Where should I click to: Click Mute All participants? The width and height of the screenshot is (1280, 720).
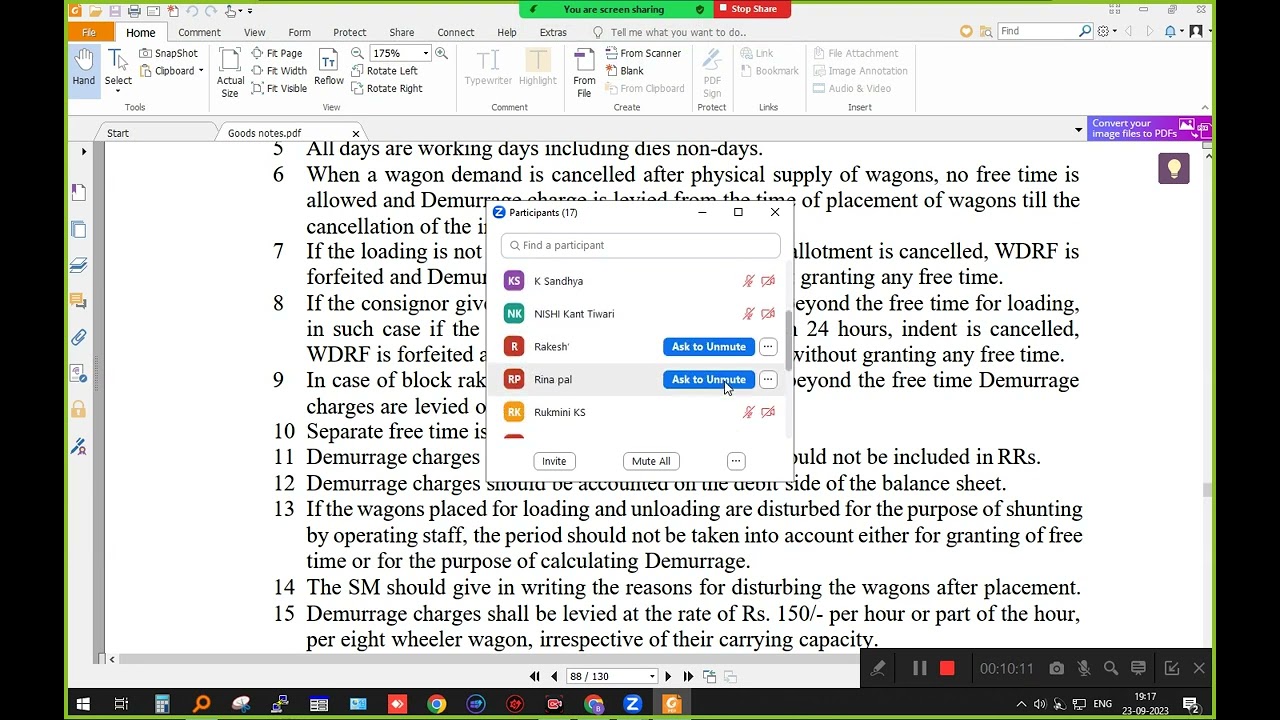tap(651, 461)
